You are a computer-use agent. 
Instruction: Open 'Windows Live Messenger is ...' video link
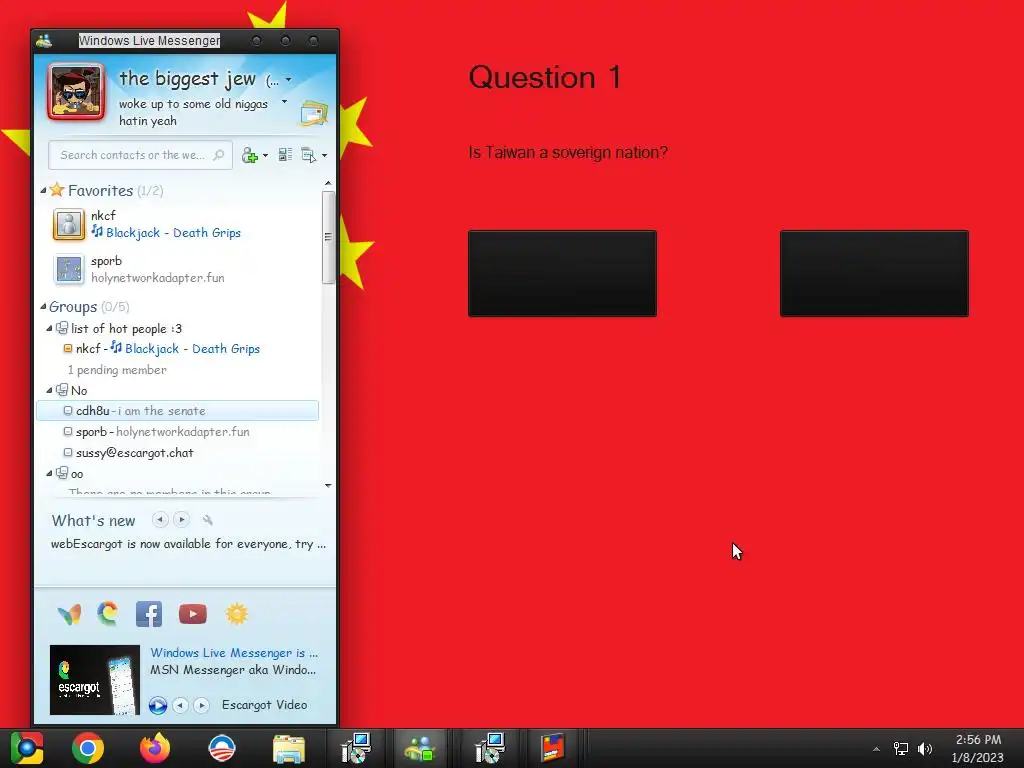234,653
